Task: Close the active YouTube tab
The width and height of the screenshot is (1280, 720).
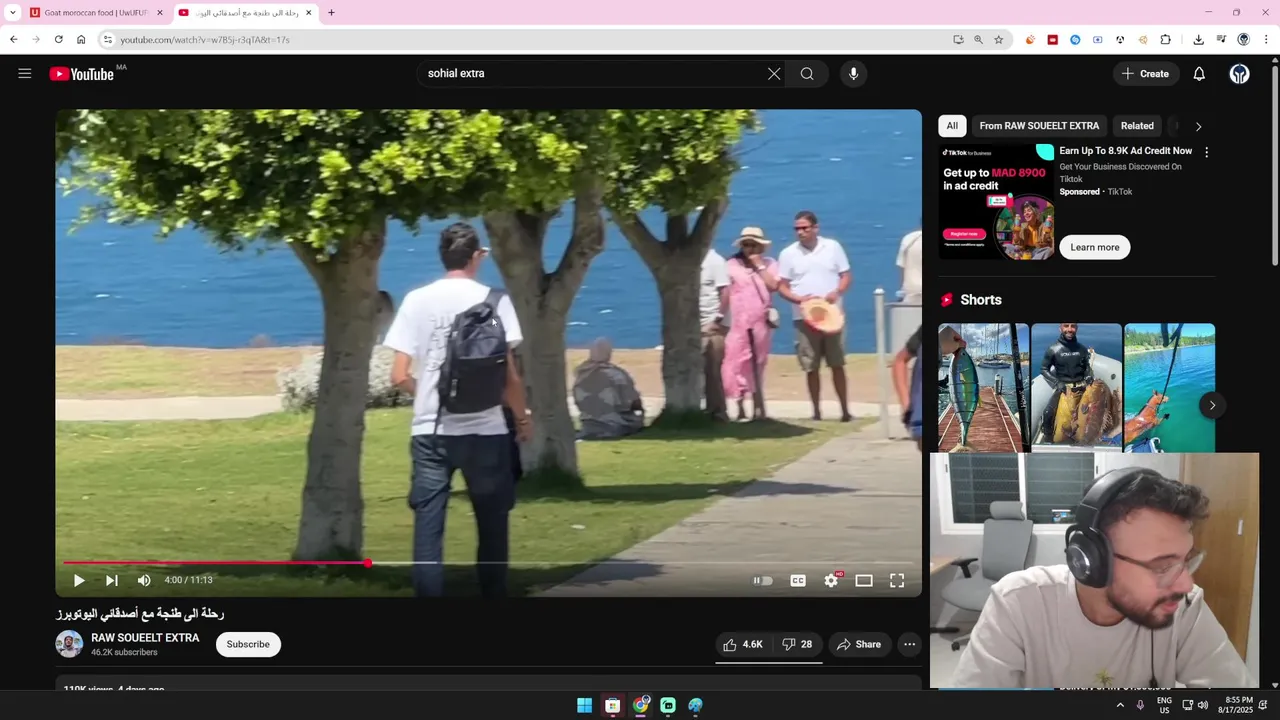Action: click(309, 13)
